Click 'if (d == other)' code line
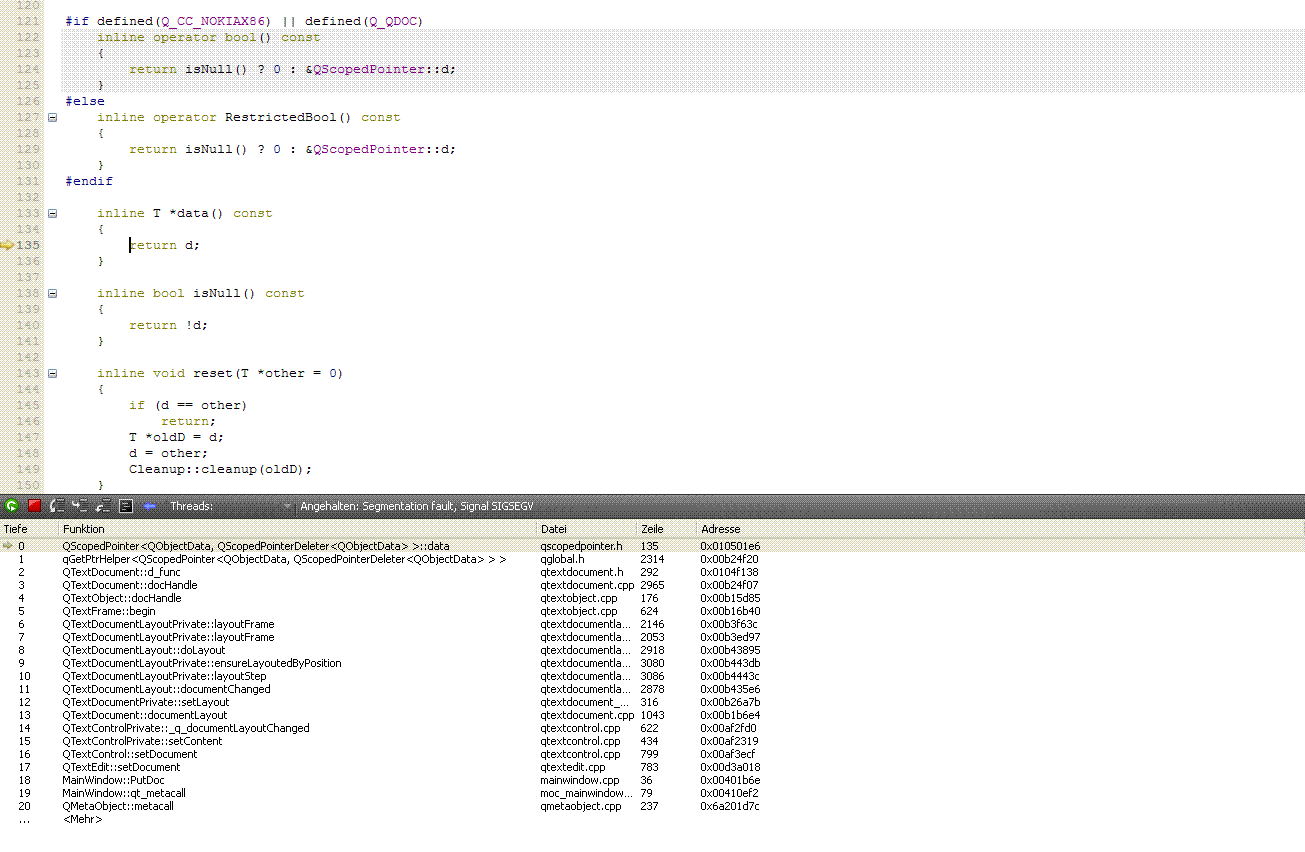This screenshot has width=1305, height=852. click(188, 405)
